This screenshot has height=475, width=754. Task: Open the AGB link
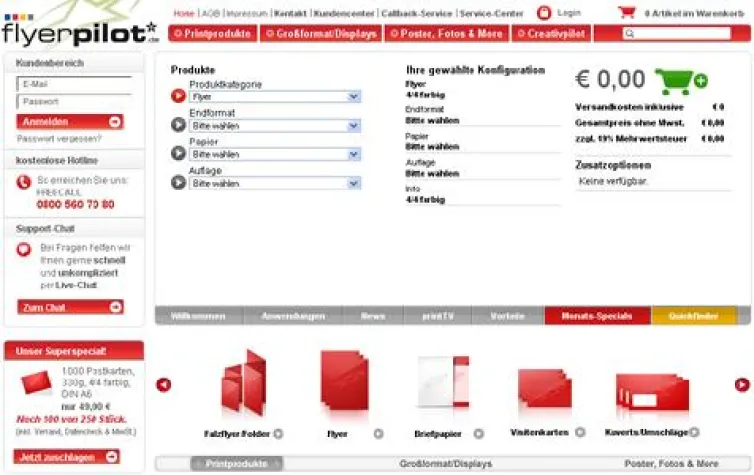point(211,13)
